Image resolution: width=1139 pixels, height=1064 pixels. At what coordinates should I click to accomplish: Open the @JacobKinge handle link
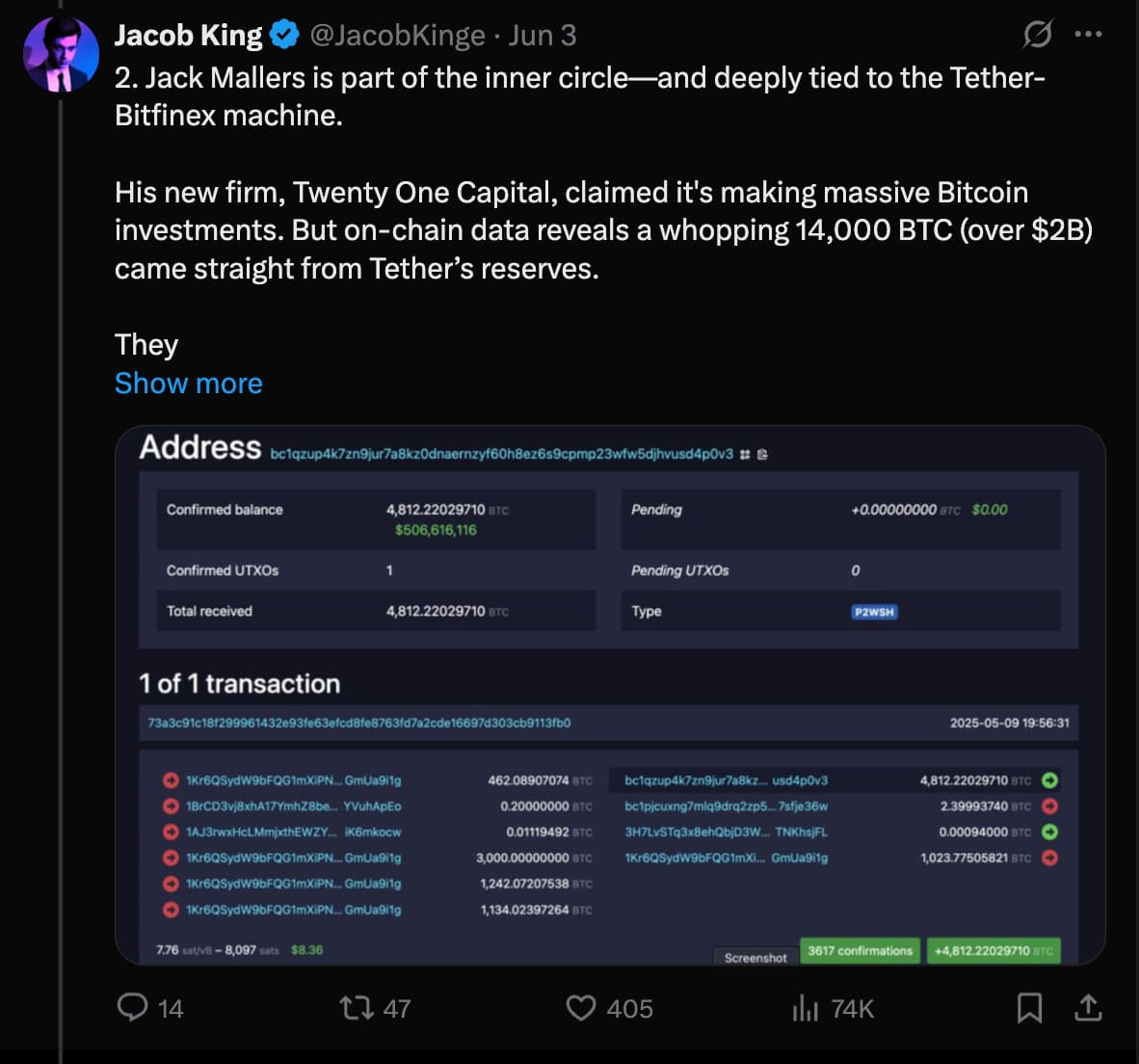tap(397, 36)
